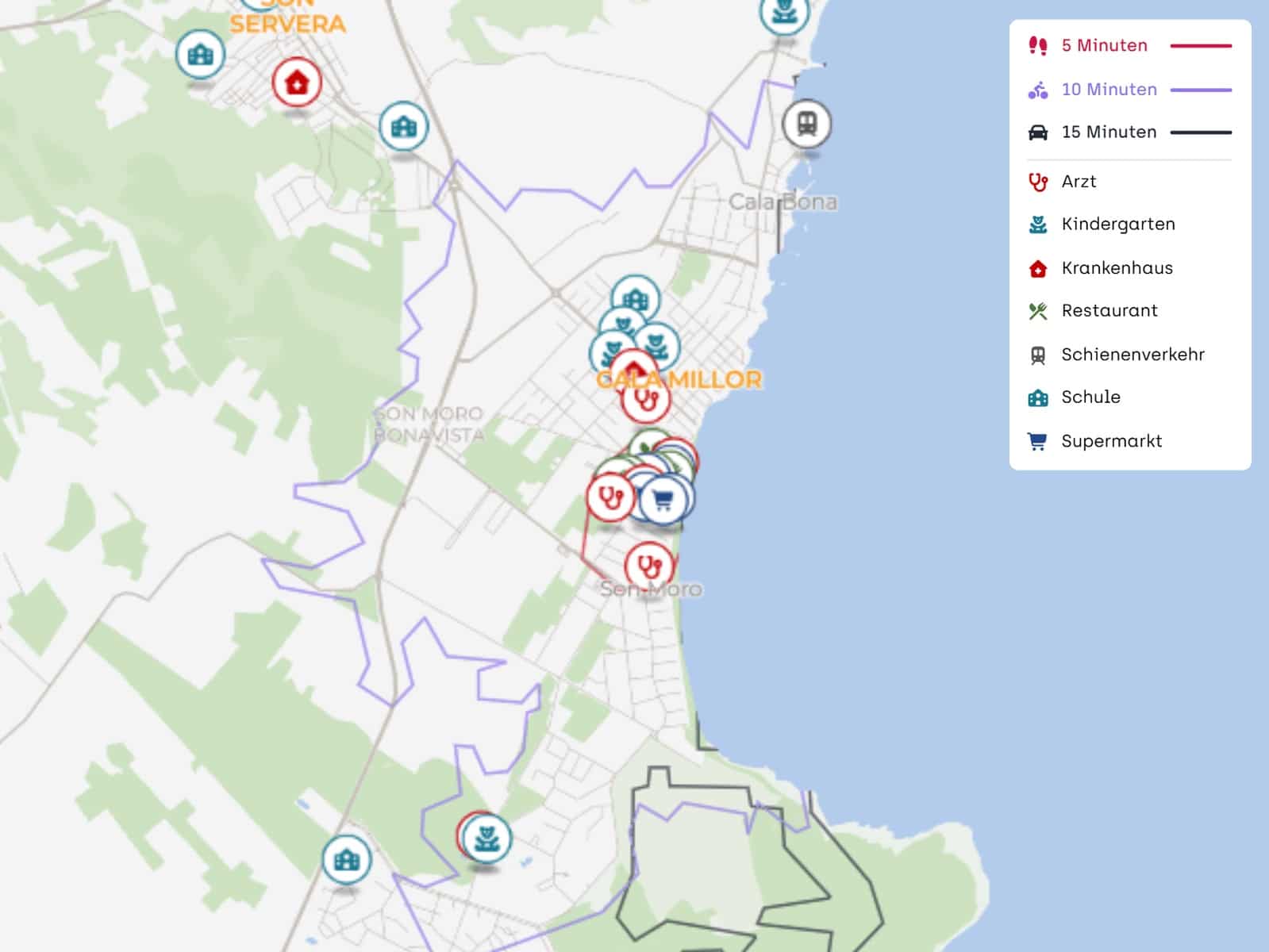Select the red hospital marker in Son Servera
Screen dimensions: 1269x952
click(x=297, y=82)
